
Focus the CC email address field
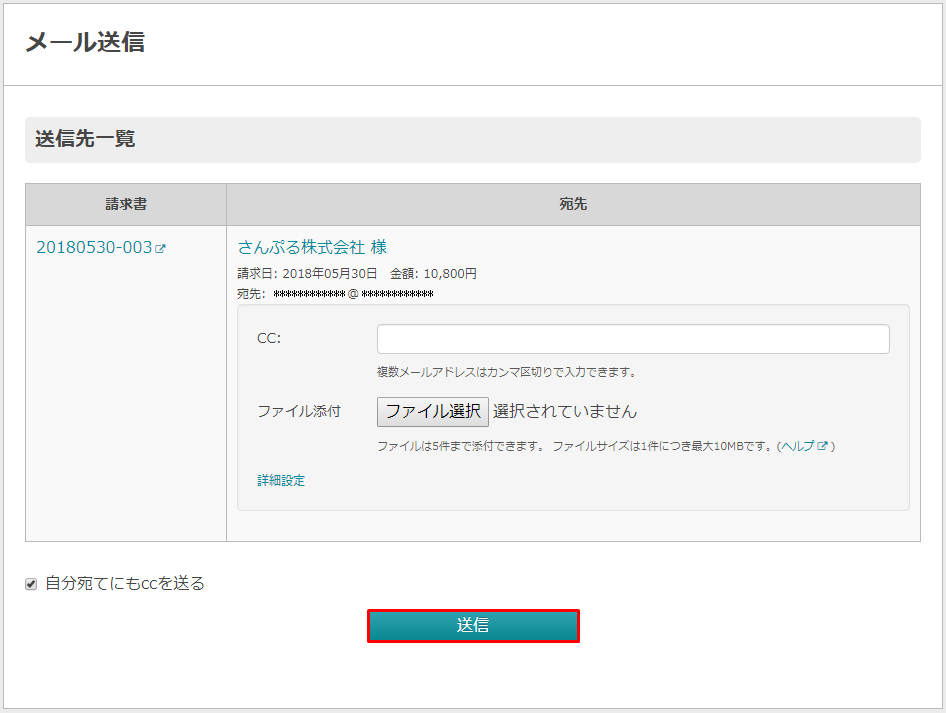point(632,339)
